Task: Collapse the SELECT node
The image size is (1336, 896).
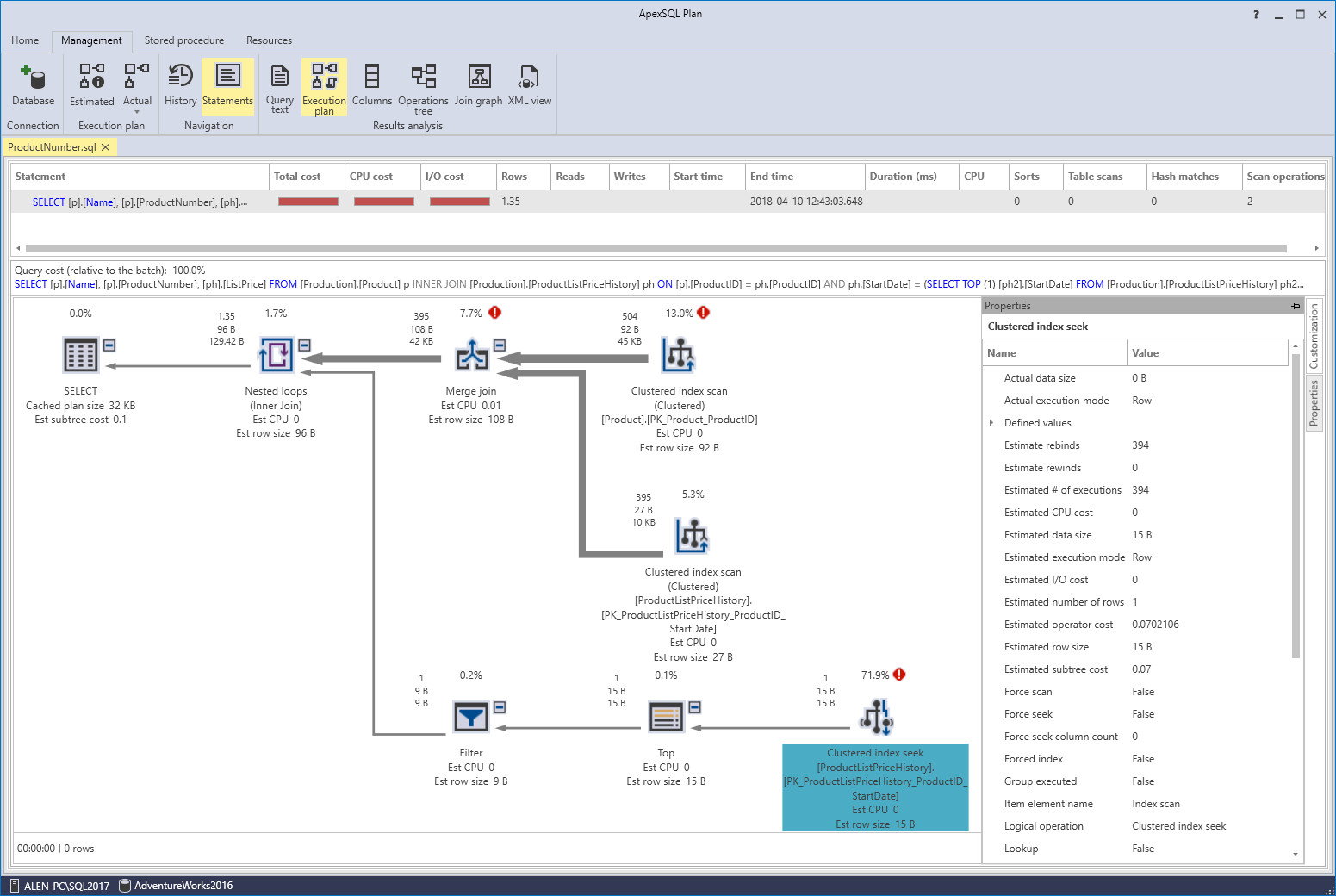Action: click(x=109, y=345)
